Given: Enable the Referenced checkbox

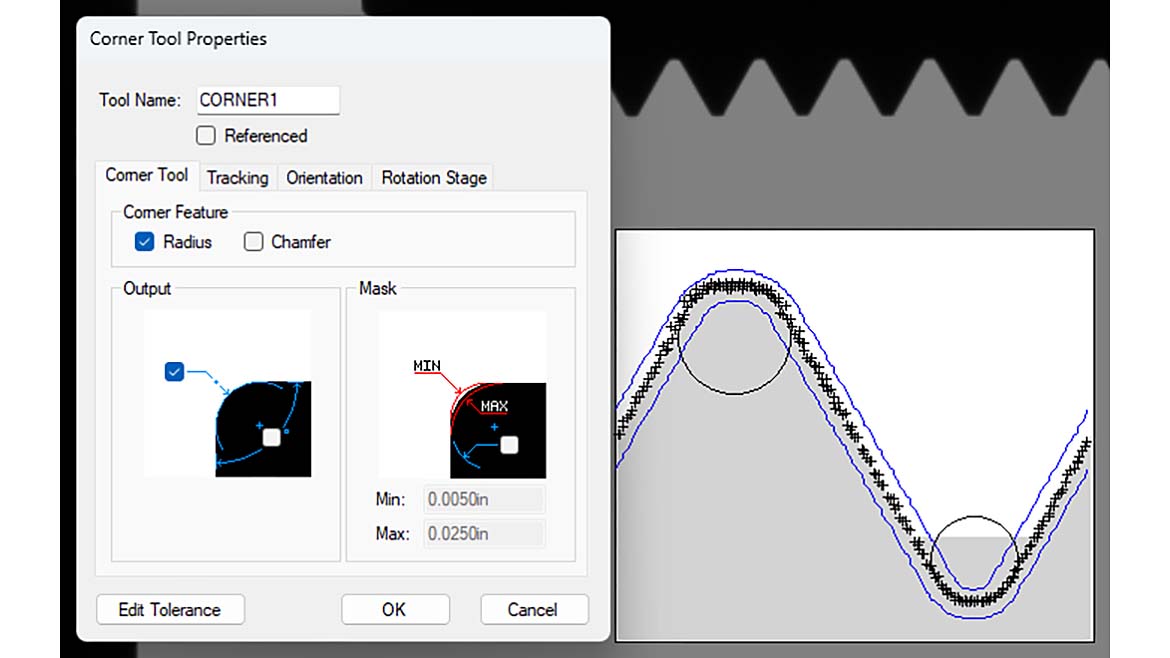Looking at the screenshot, I should pos(206,136).
